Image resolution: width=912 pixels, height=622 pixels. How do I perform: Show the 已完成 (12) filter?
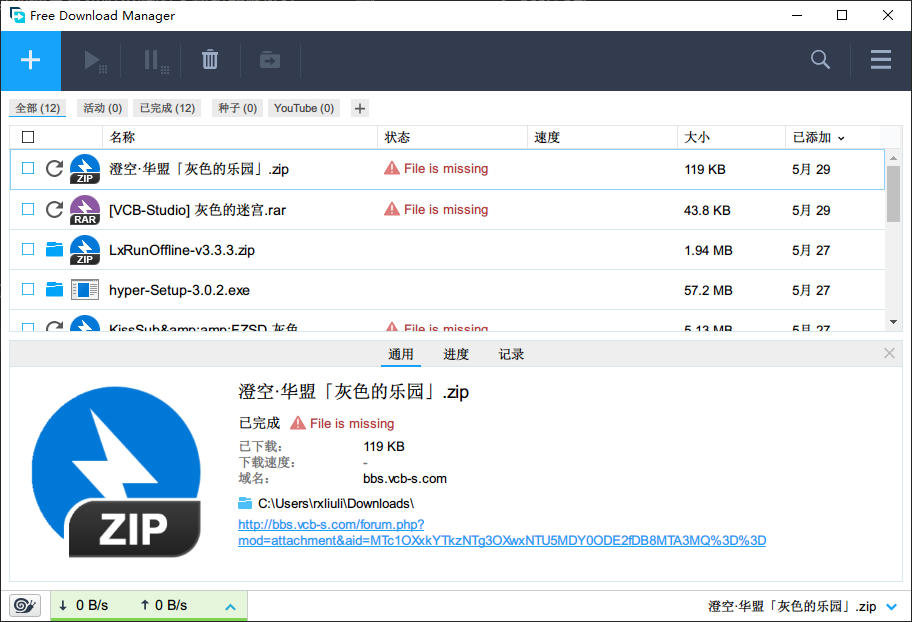pyautogui.click(x=168, y=108)
